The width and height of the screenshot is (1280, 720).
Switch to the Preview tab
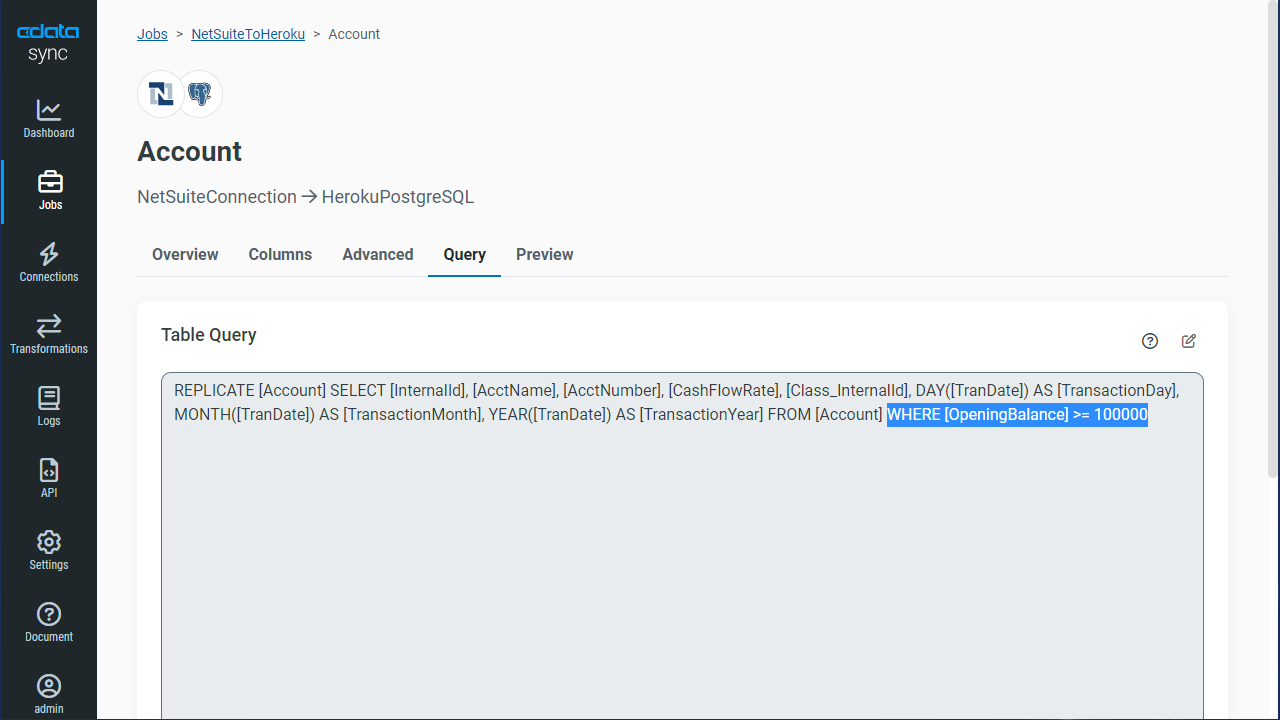pos(545,254)
